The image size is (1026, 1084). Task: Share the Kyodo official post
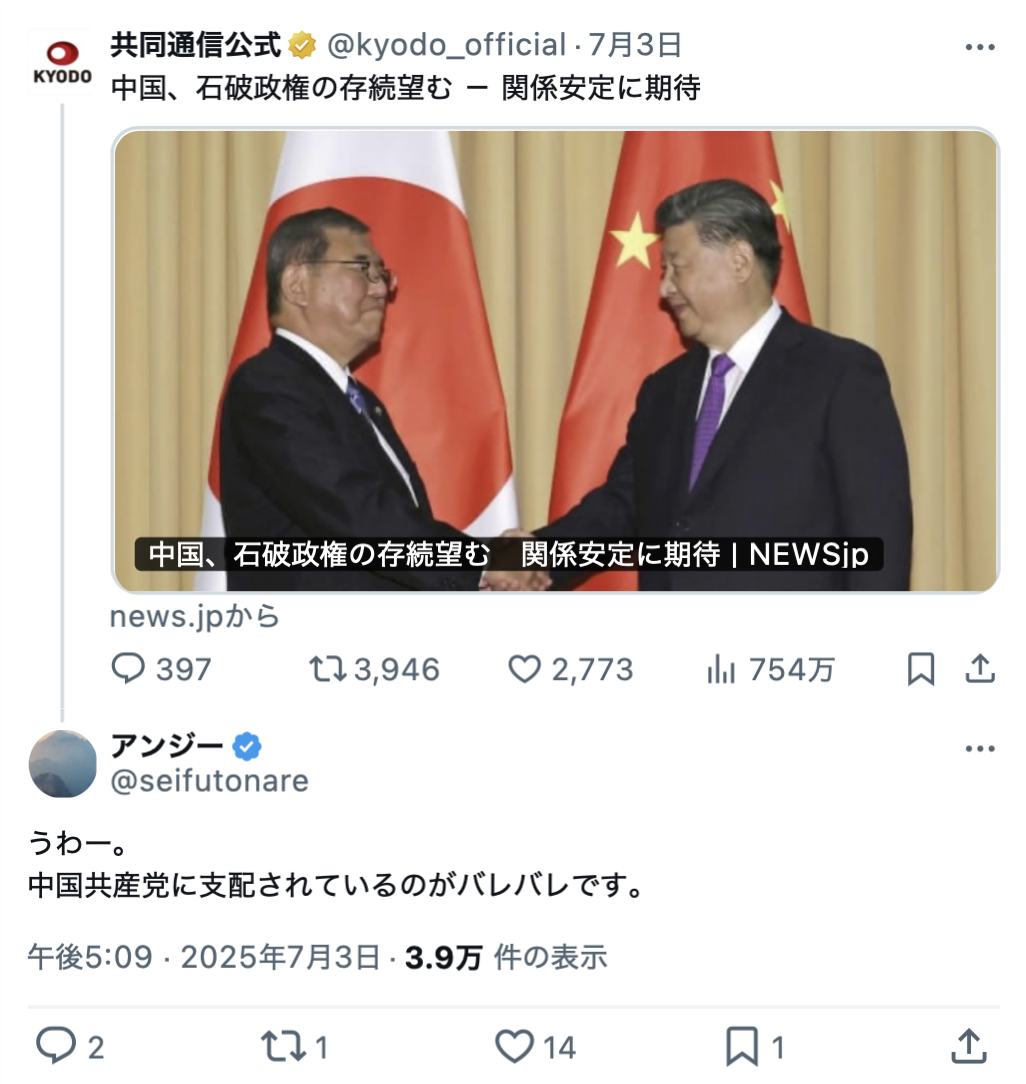click(980, 669)
